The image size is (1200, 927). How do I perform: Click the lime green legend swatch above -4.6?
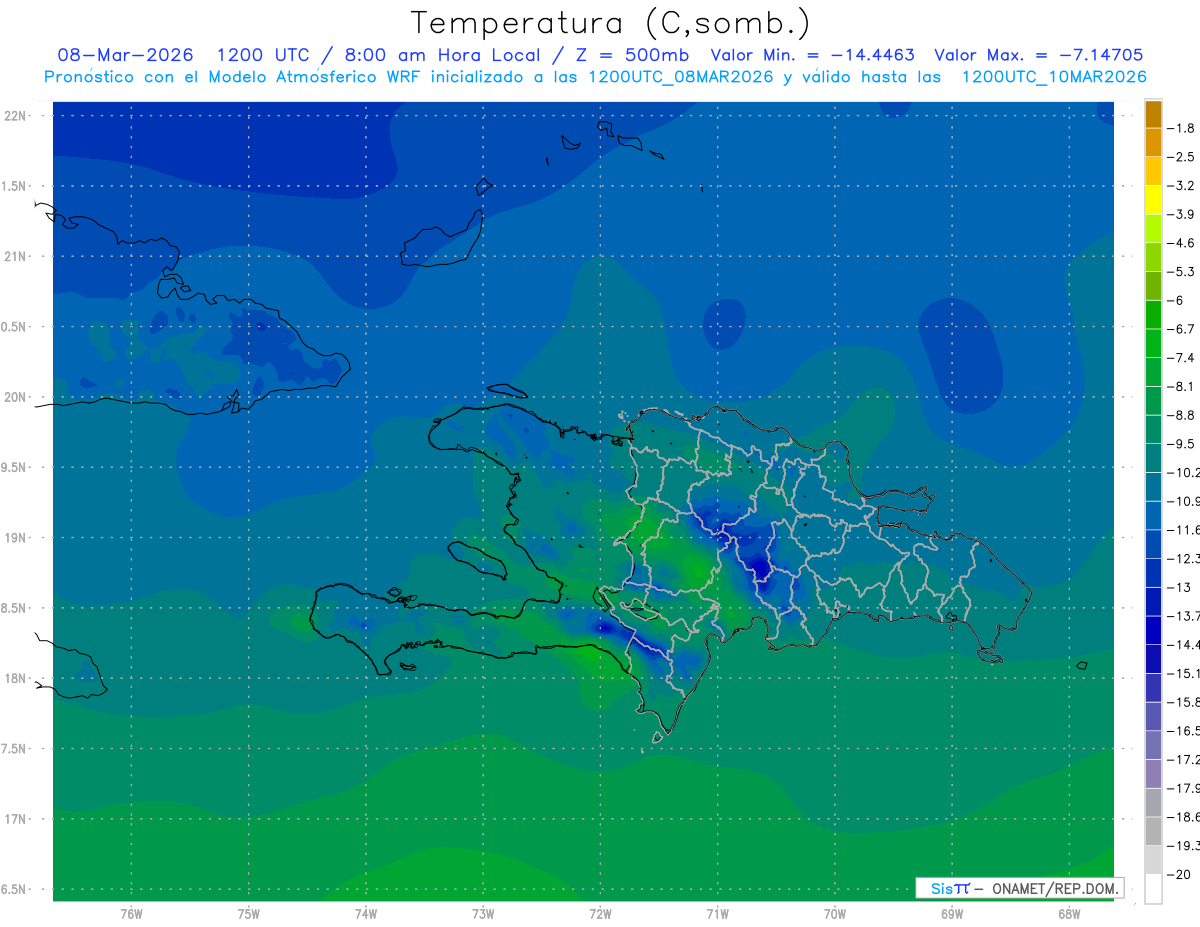(1153, 229)
